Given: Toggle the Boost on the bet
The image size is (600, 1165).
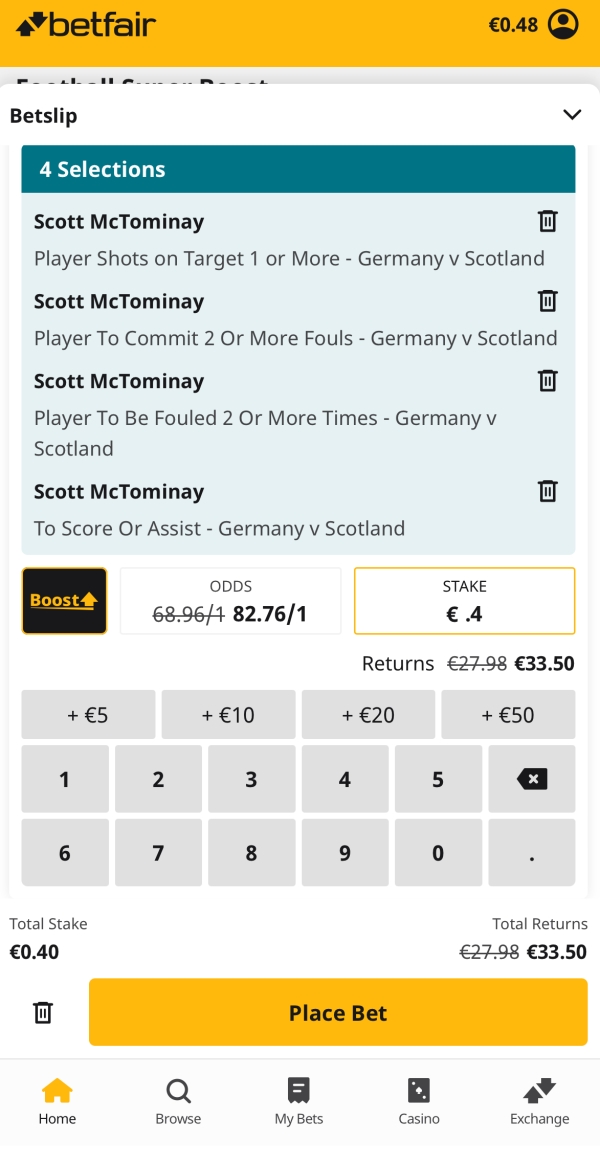Looking at the screenshot, I should pyautogui.click(x=64, y=600).
